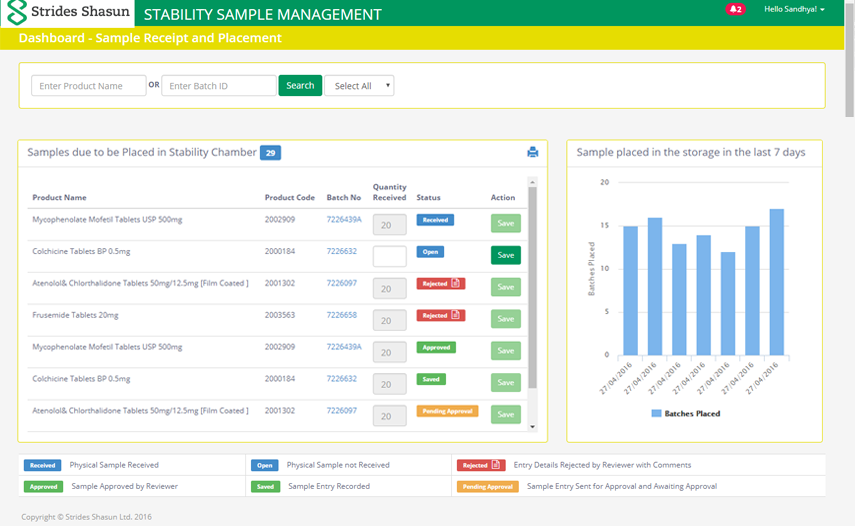Image resolution: width=855 pixels, height=526 pixels.
Task: Open comments icon on Frusemide Rejected status
Action: (456, 315)
